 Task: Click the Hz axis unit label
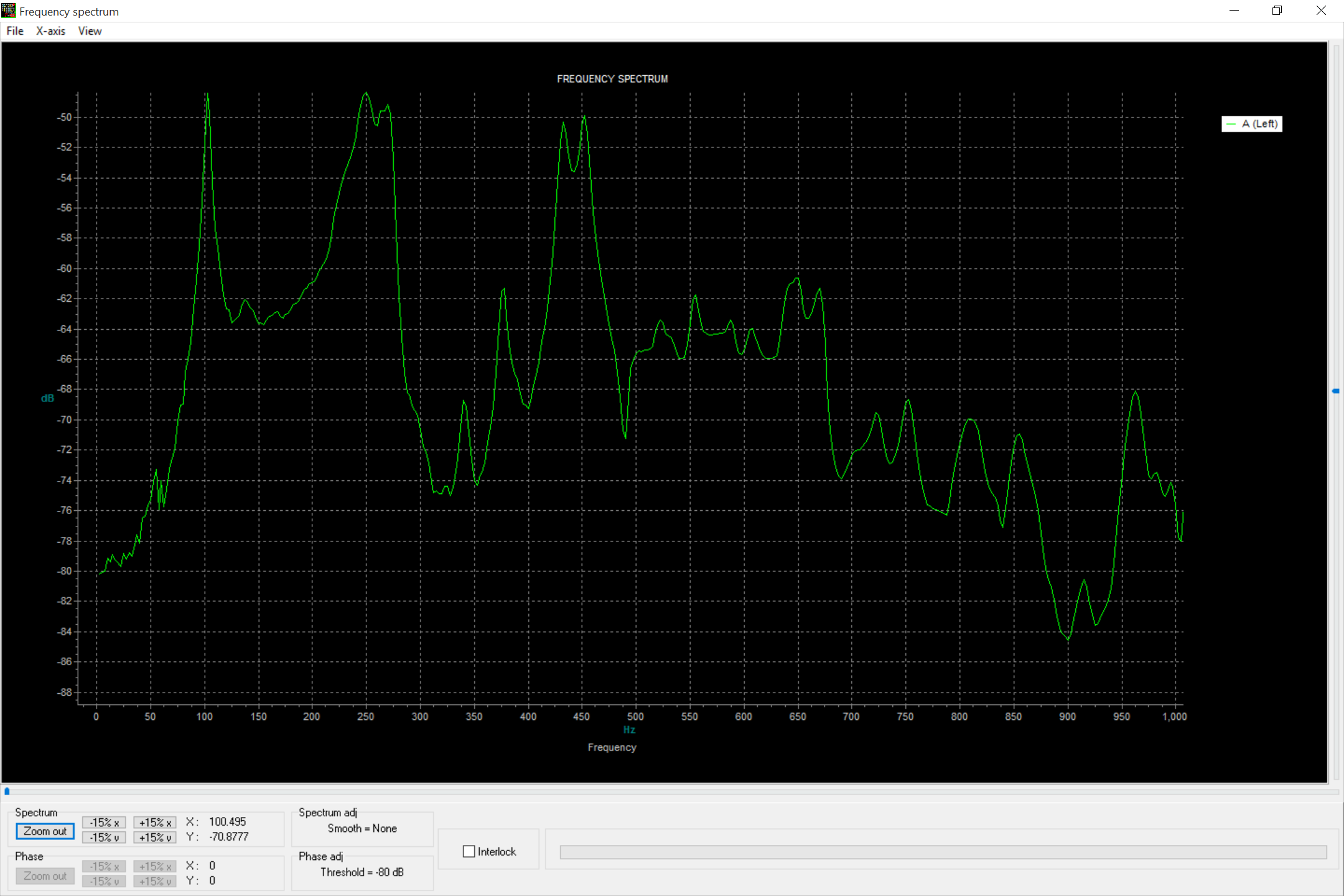[629, 730]
